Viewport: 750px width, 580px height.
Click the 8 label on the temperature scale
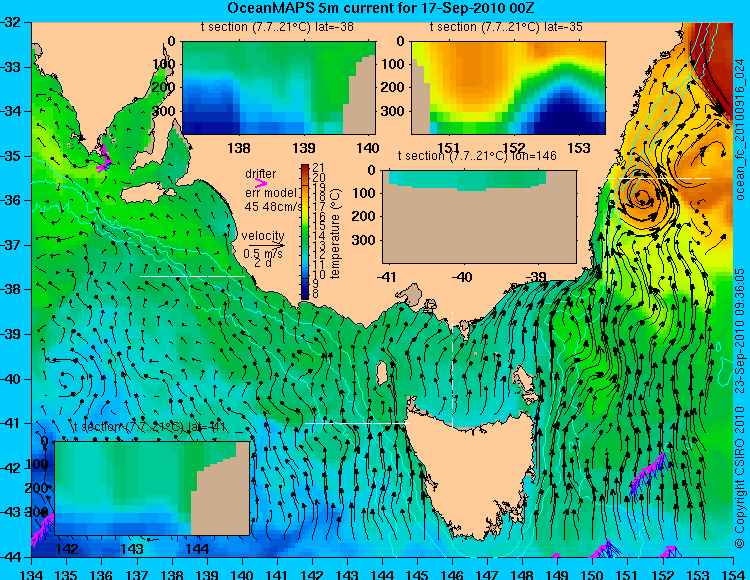point(316,294)
